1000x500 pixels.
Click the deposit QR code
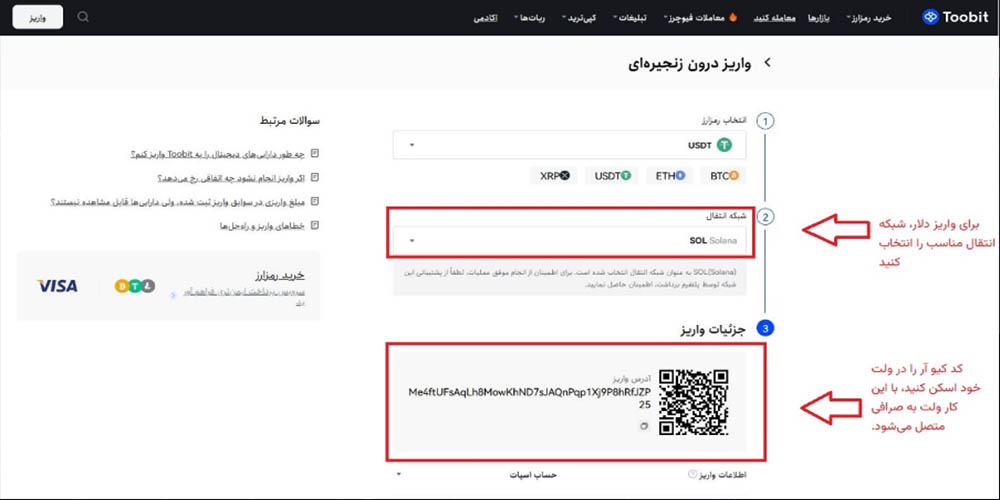point(693,402)
